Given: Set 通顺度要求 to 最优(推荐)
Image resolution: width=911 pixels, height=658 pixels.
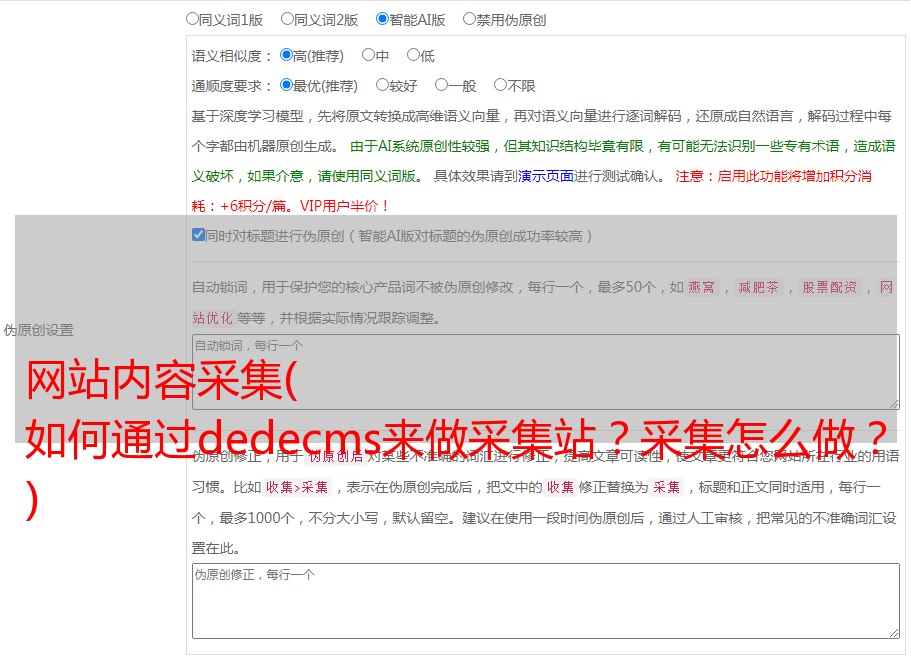Looking at the screenshot, I should (x=286, y=85).
